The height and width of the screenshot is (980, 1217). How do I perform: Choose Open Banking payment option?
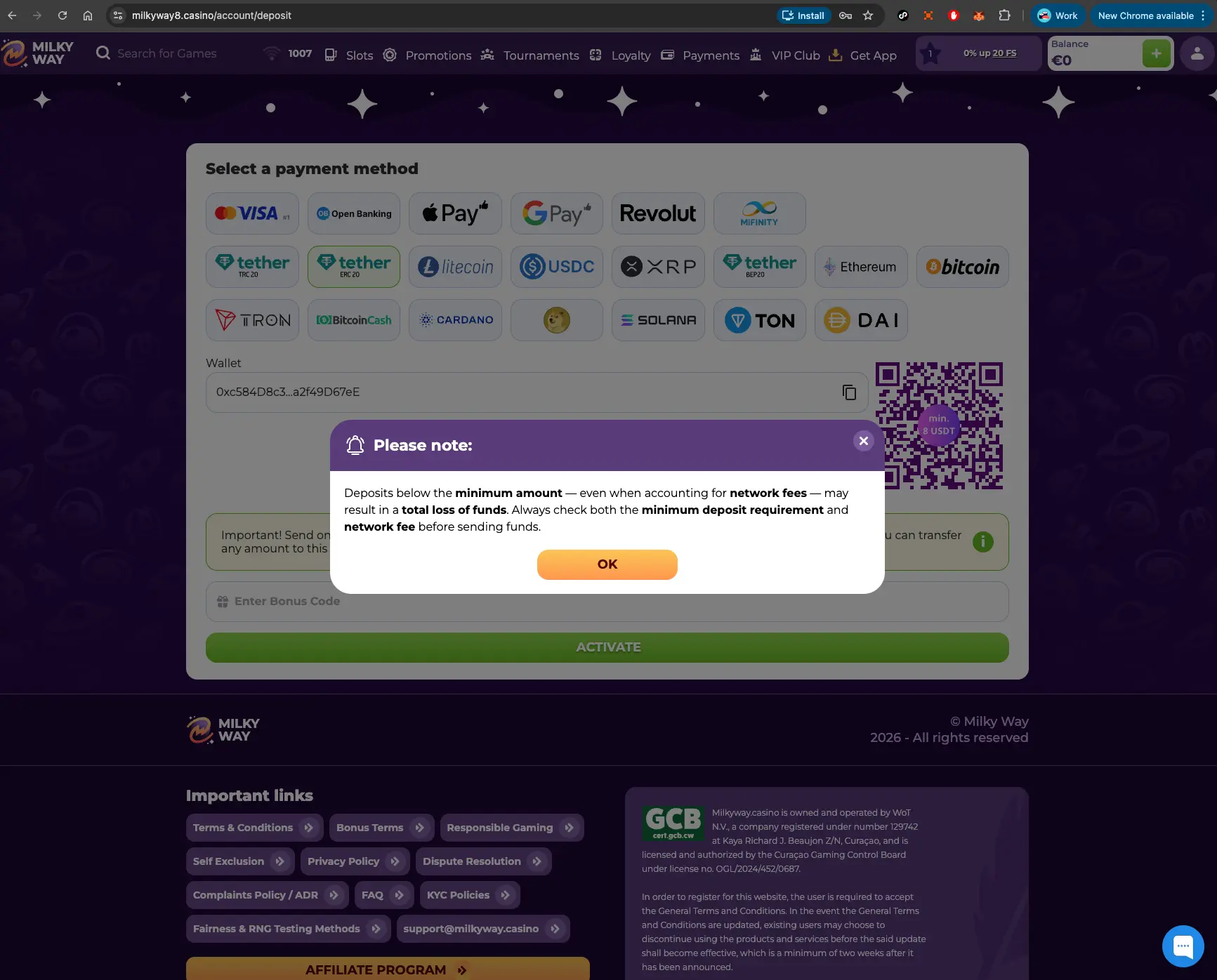(x=354, y=213)
